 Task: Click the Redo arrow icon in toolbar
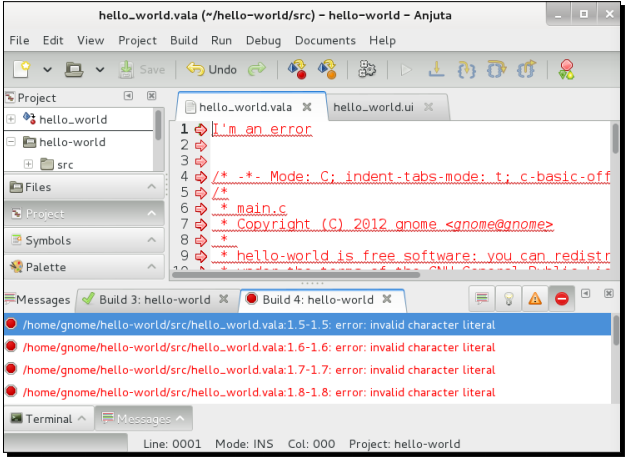[x=257, y=69]
